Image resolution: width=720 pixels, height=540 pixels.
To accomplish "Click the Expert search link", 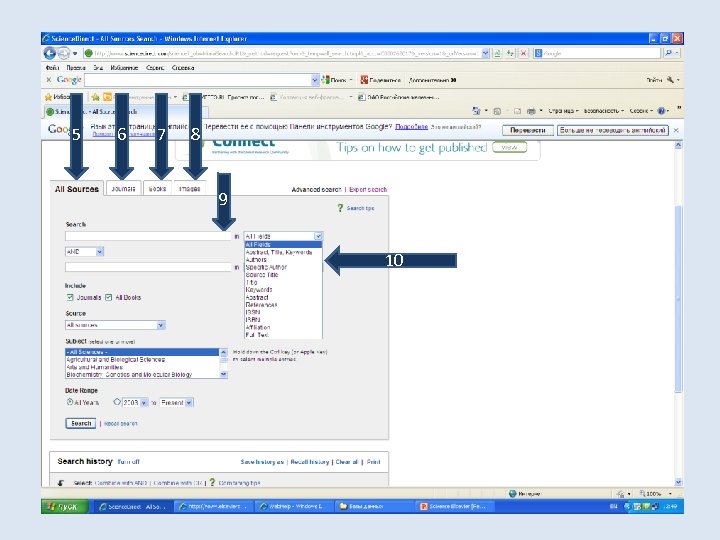I will (x=368, y=189).
